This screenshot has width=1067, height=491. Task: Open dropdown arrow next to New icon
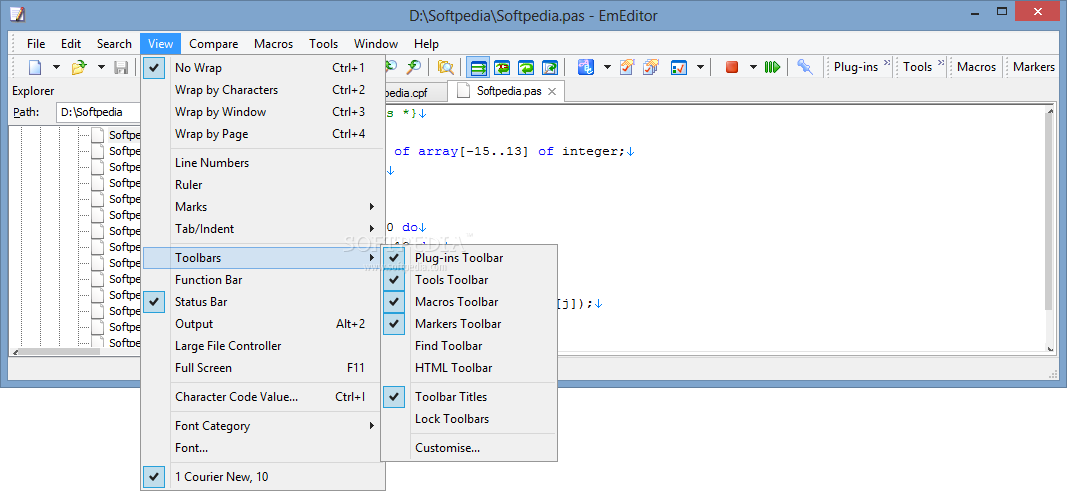56,67
